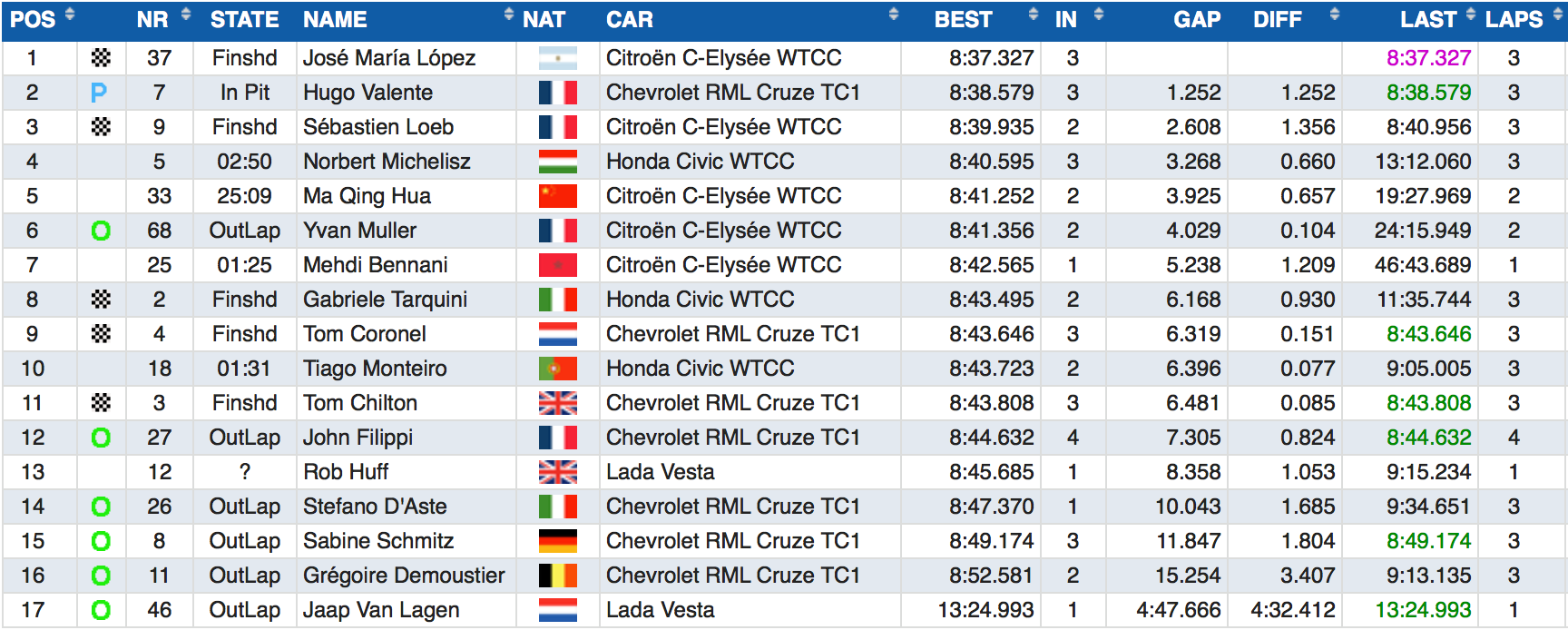This screenshot has width=1568, height=630.
Task: Sort the table by POS column arrows
Action: [x=70, y=15]
